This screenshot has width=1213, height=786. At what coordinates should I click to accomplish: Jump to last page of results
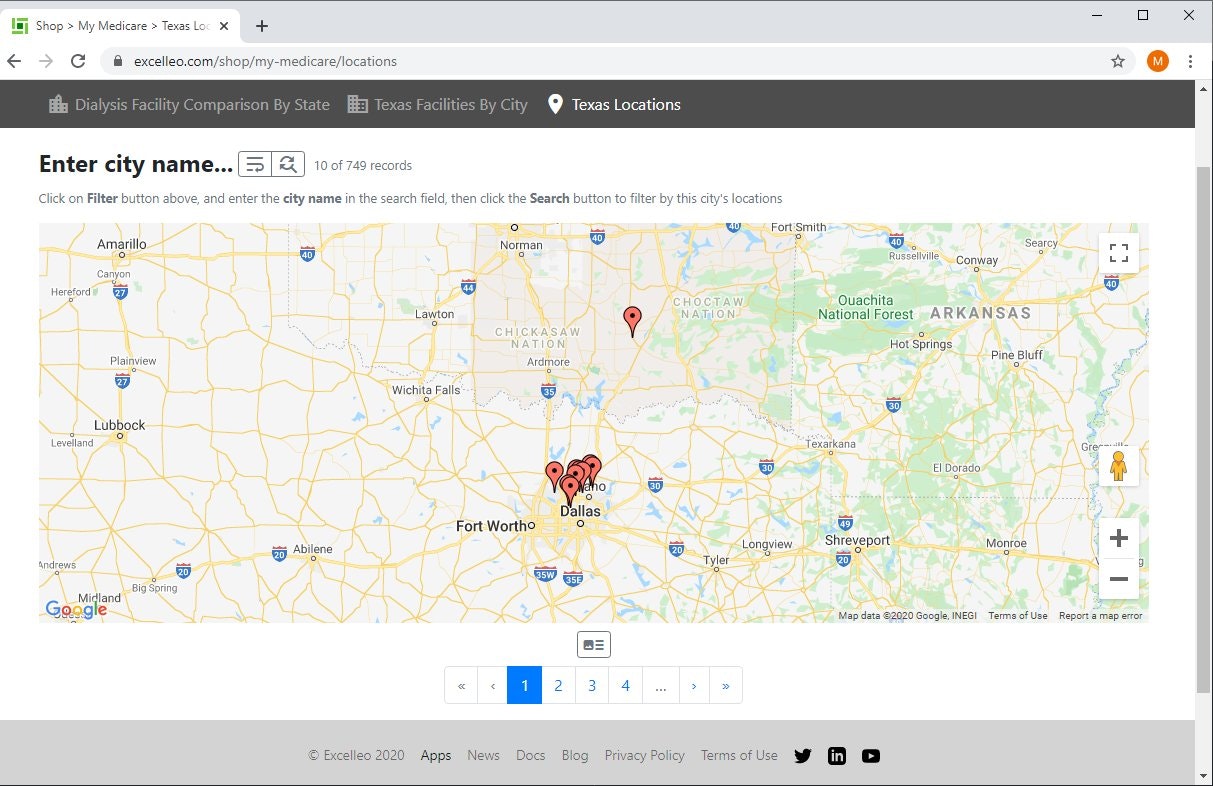(x=726, y=685)
